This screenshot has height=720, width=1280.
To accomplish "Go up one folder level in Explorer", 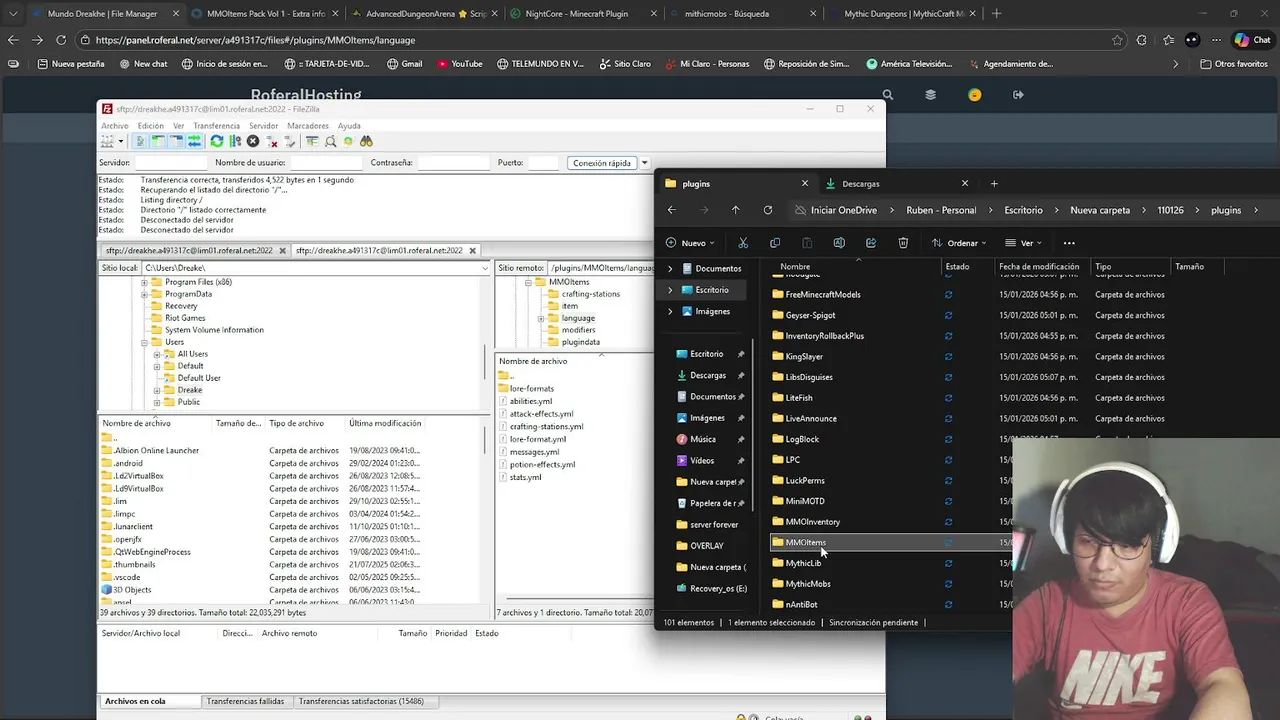I will (x=736, y=210).
